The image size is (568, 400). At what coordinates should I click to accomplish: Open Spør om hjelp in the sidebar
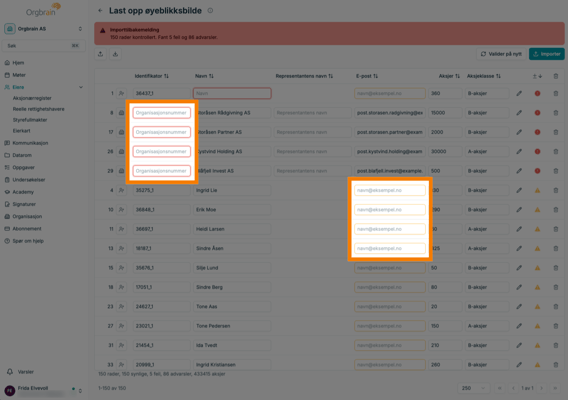click(x=28, y=241)
